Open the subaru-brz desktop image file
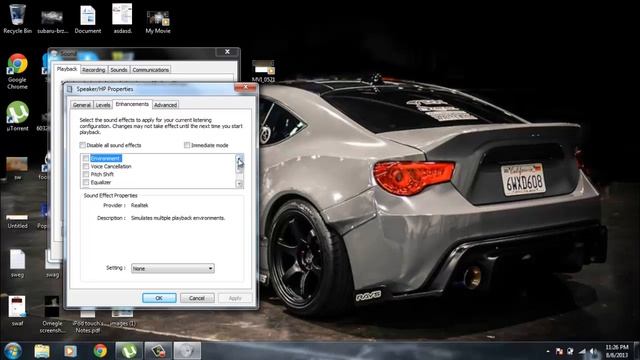The image size is (640, 360). click(x=52, y=21)
